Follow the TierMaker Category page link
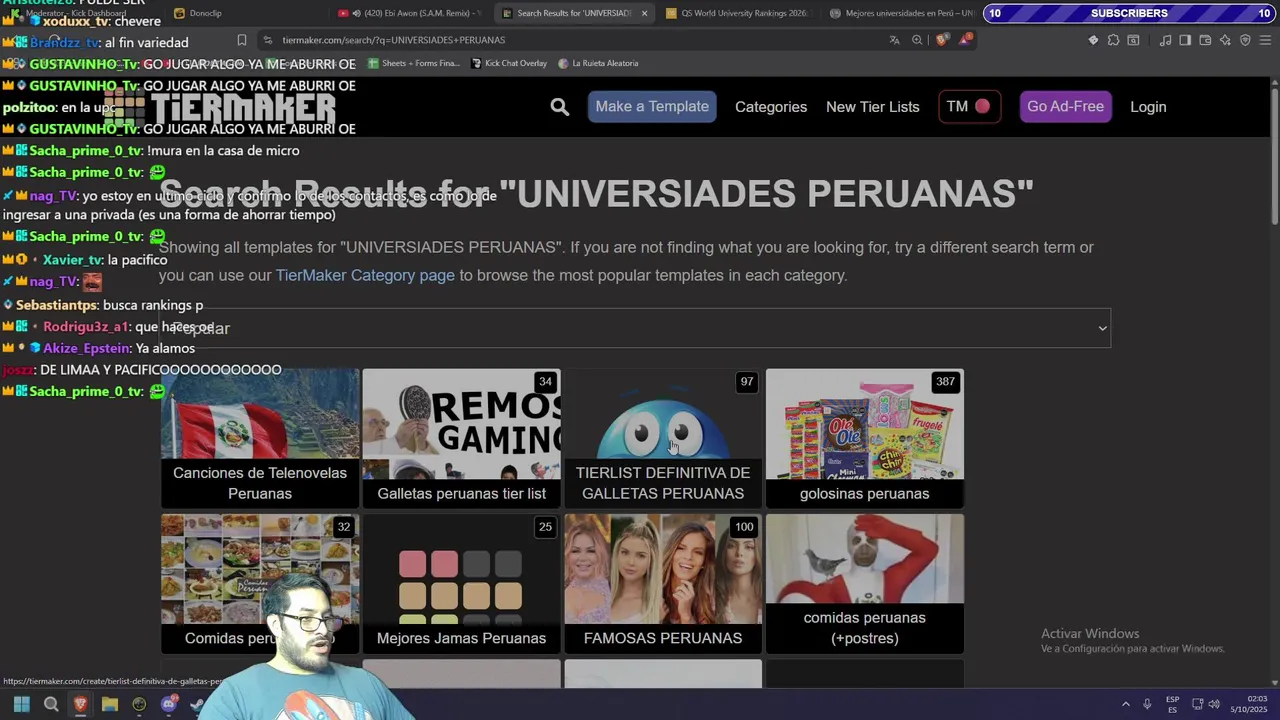This screenshot has height=720, width=1280. [365, 275]
